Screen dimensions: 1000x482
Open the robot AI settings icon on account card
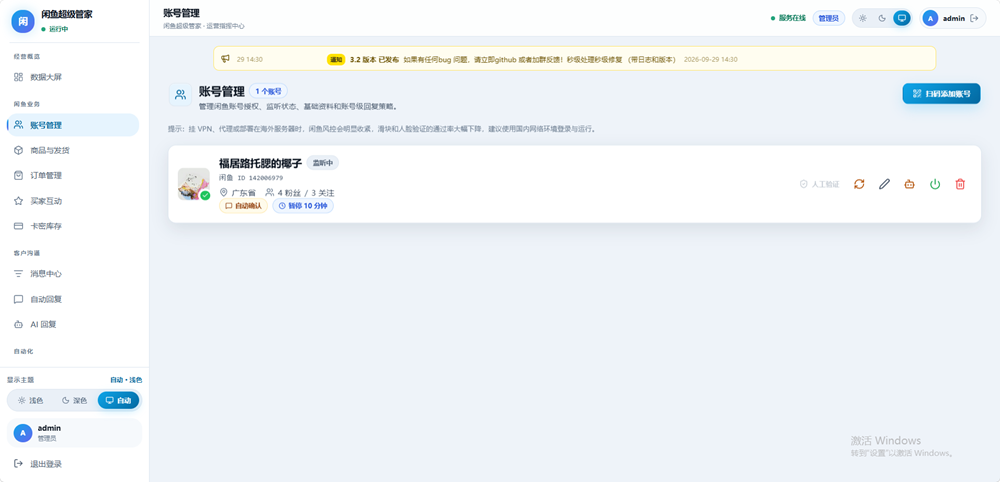909,184
